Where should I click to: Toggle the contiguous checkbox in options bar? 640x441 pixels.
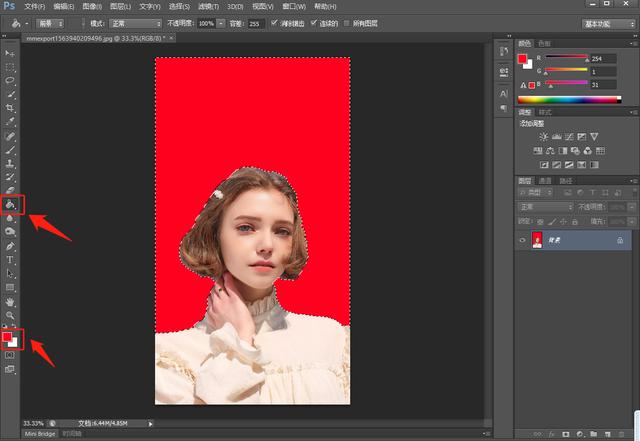pyautogui.click(x=313, y=23)
